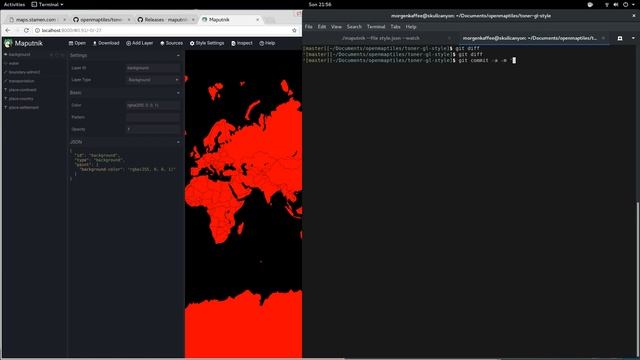Open terminal Help menu

[411, 27]
